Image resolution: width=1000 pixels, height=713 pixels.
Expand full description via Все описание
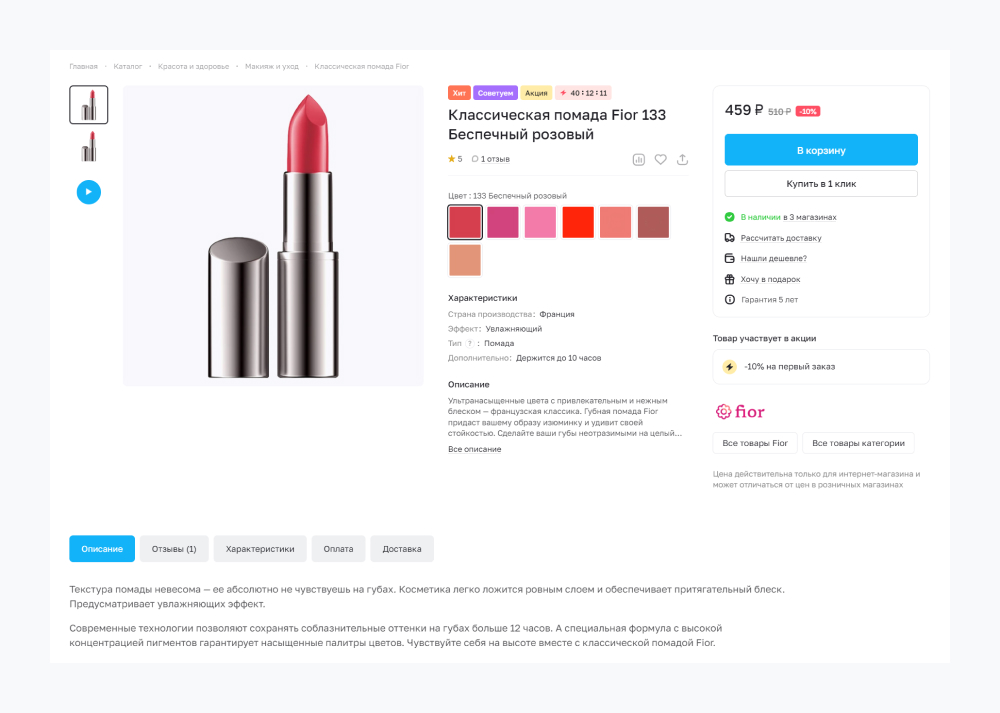click(x=475, y=450)
